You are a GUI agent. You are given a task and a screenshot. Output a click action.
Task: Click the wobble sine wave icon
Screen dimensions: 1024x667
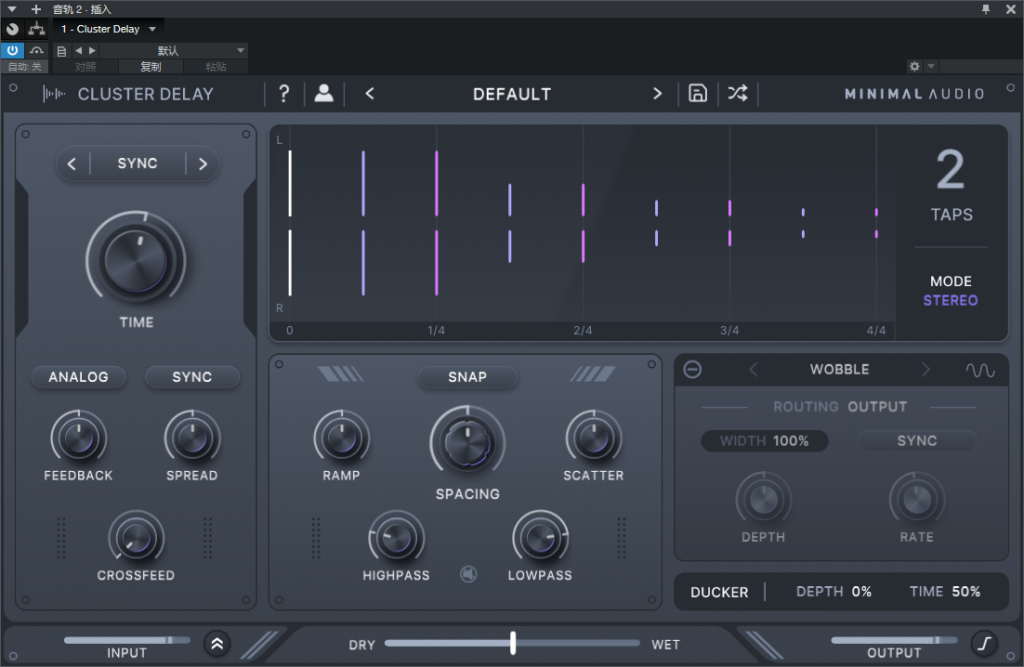[980, 370]
